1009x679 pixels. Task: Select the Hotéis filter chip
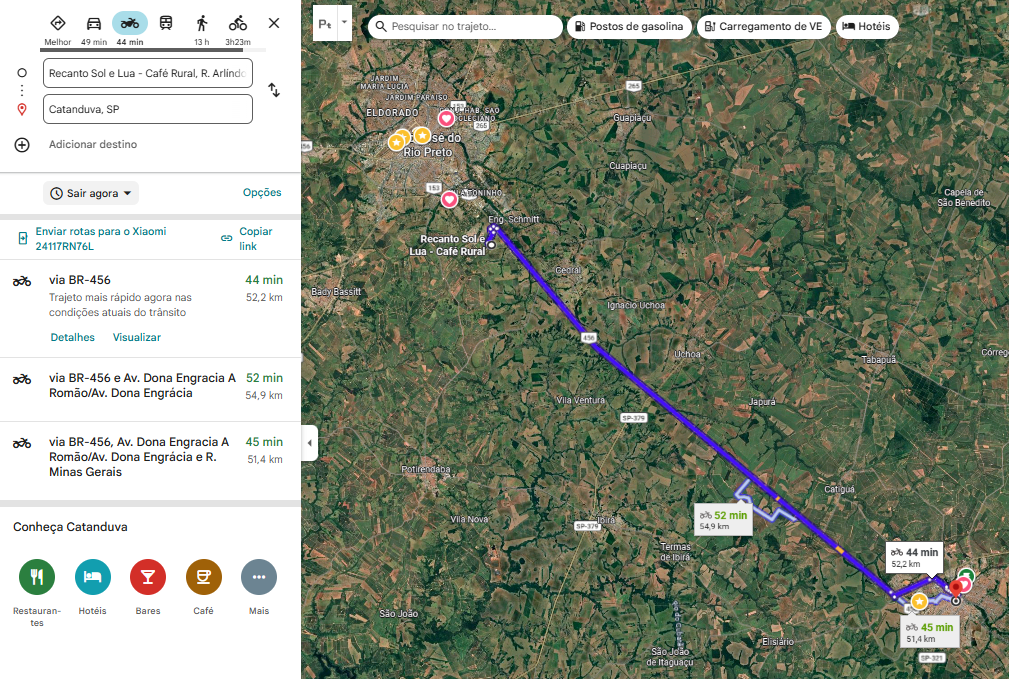click(x=866, y=27)
